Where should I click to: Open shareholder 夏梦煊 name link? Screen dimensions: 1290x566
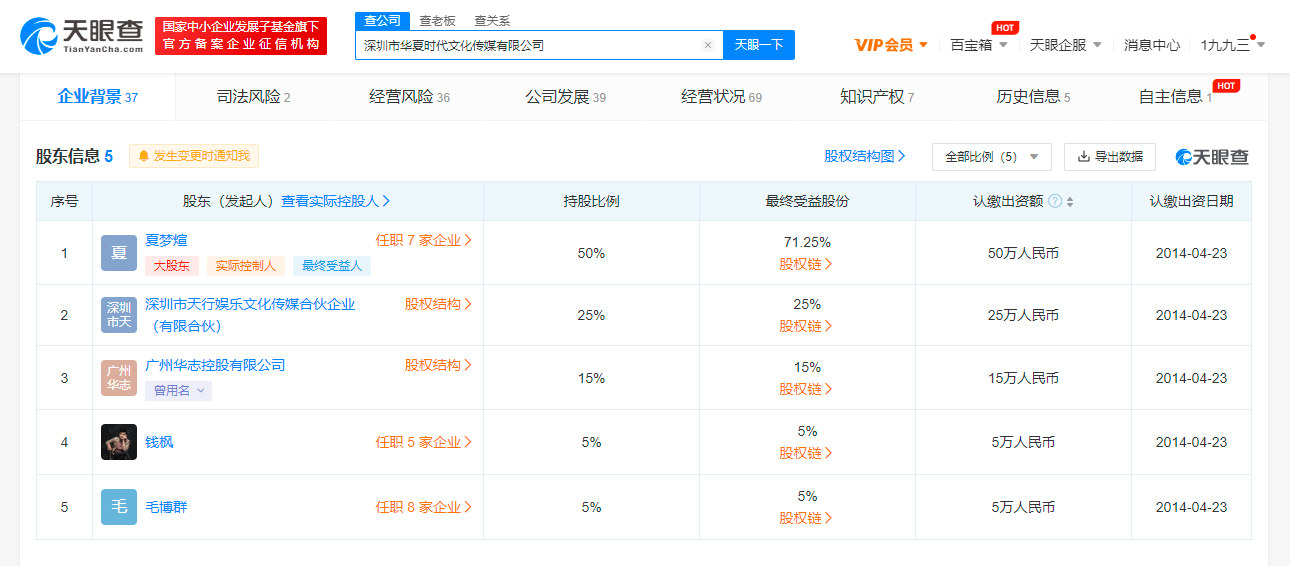166,240
